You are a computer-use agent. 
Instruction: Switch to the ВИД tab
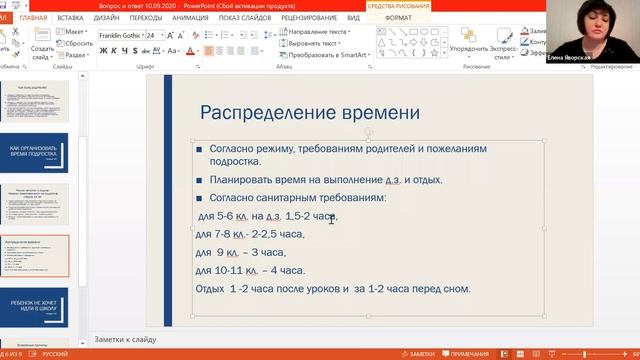click(x=353, y=18)
